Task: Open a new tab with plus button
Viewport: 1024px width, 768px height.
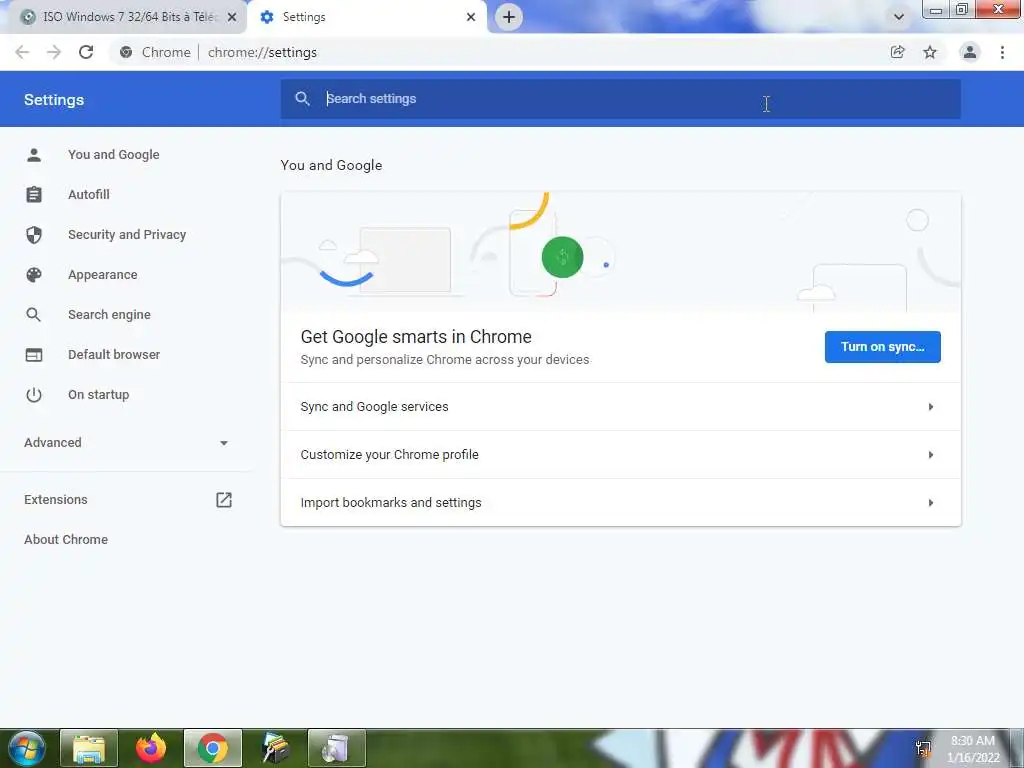Action: pyautogui.click(x=509, y=17)
